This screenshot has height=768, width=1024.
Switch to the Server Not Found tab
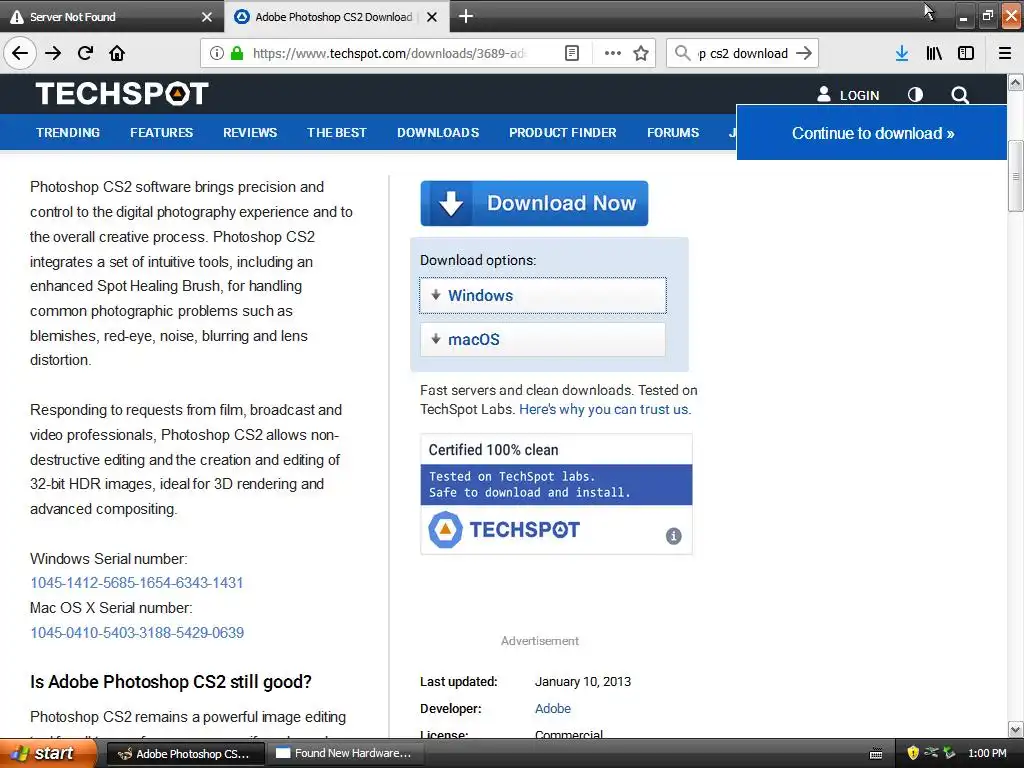112,17
